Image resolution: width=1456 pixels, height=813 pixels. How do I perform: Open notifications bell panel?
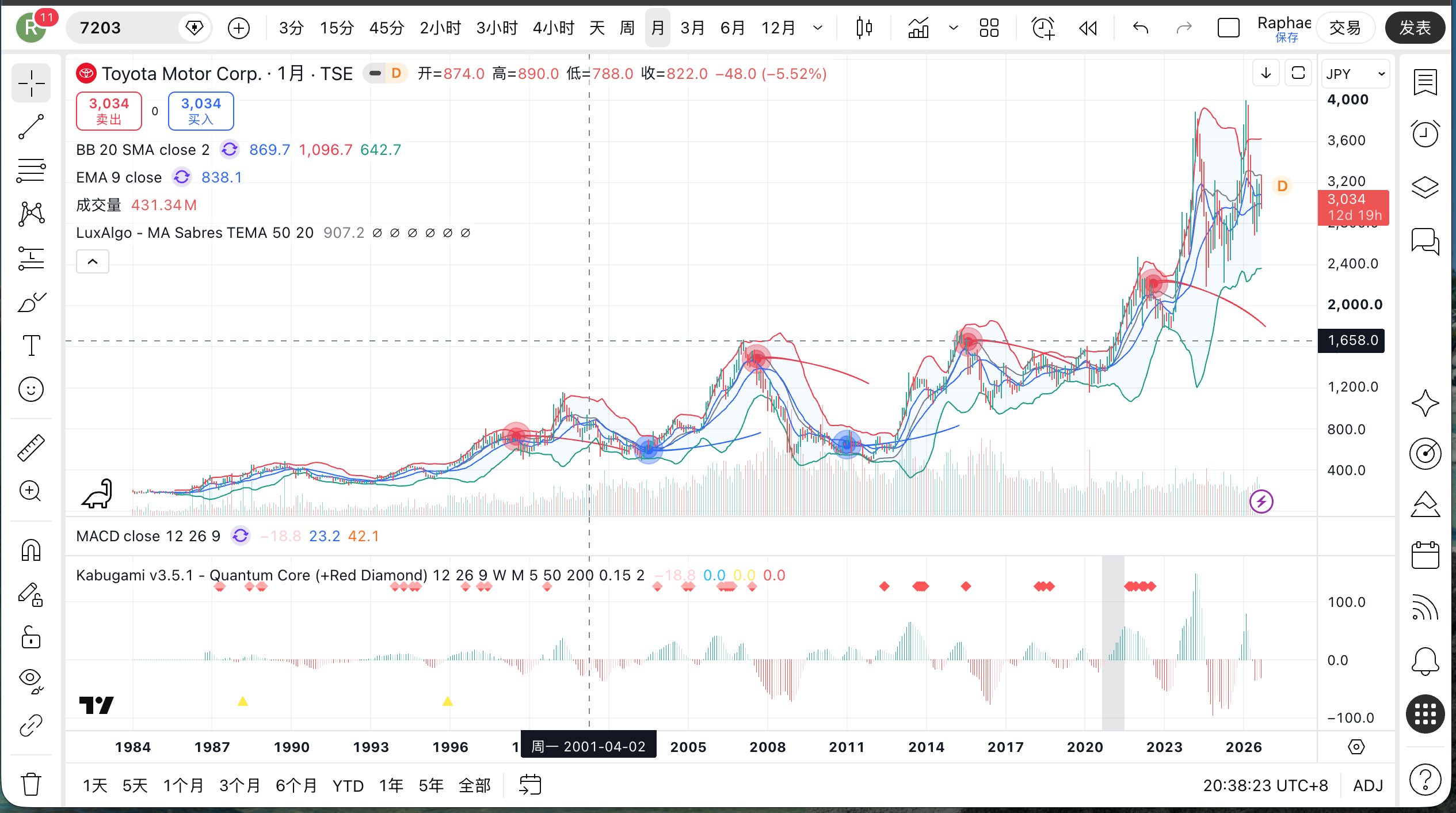pyautogui.click(x=1425, y=660)
